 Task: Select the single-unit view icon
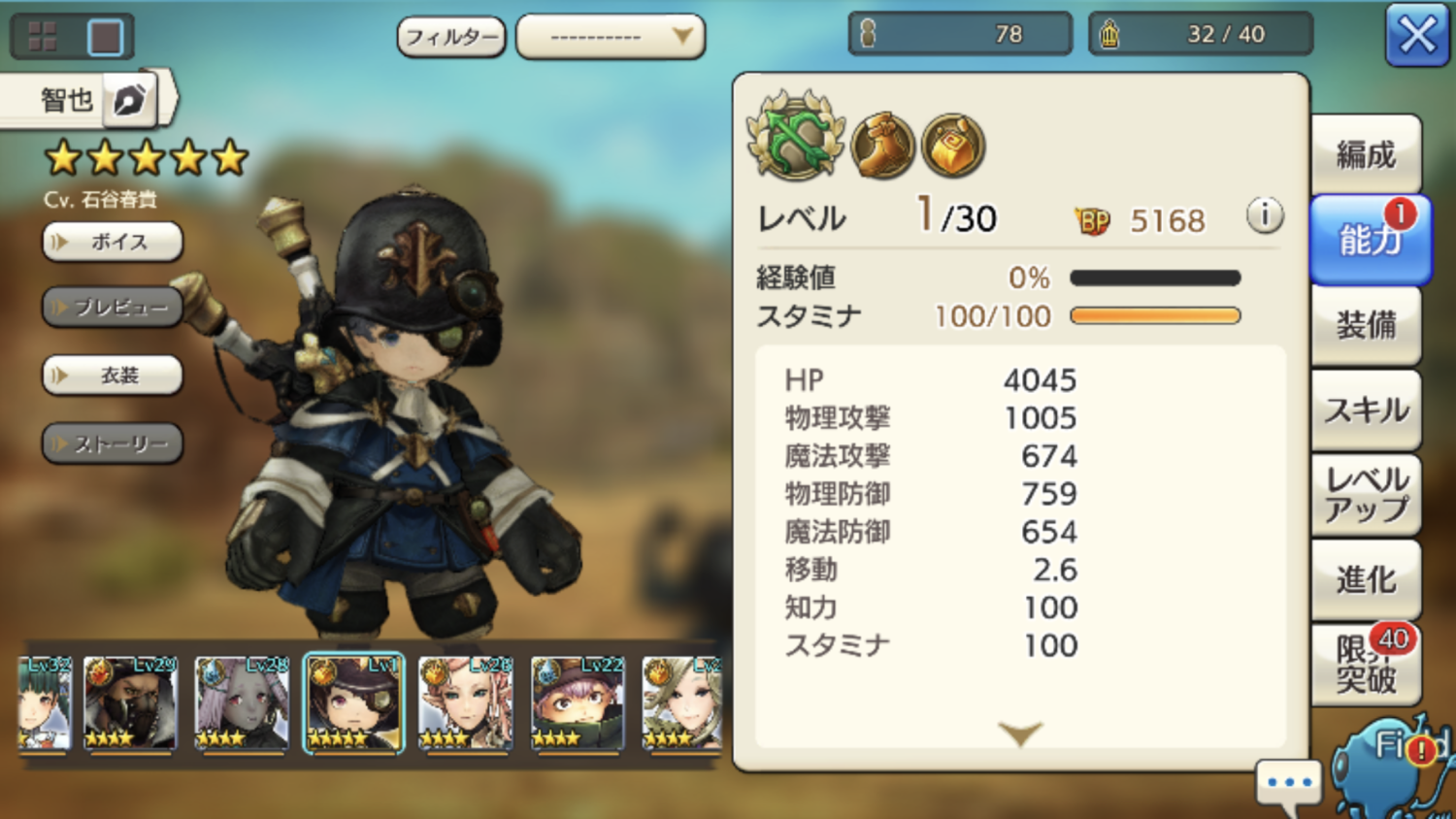[x=105, y=37]
